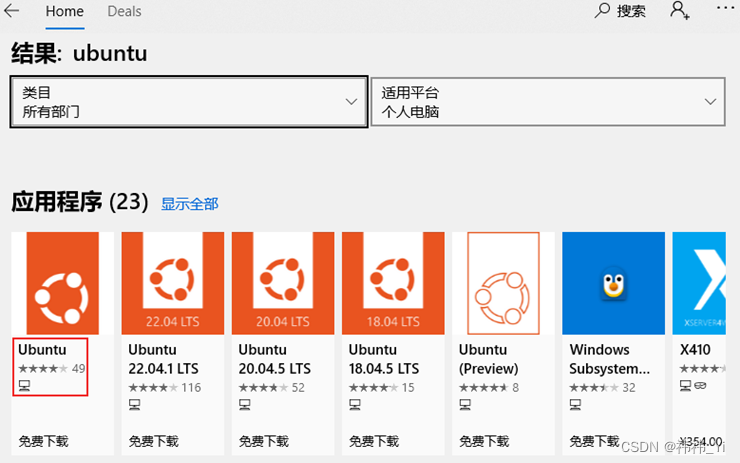This screenshot has height=463, width=740.
Task: Click 免费下载 under Ubuntu 22.04.1 LTS
Action: (x=153, y=441)
